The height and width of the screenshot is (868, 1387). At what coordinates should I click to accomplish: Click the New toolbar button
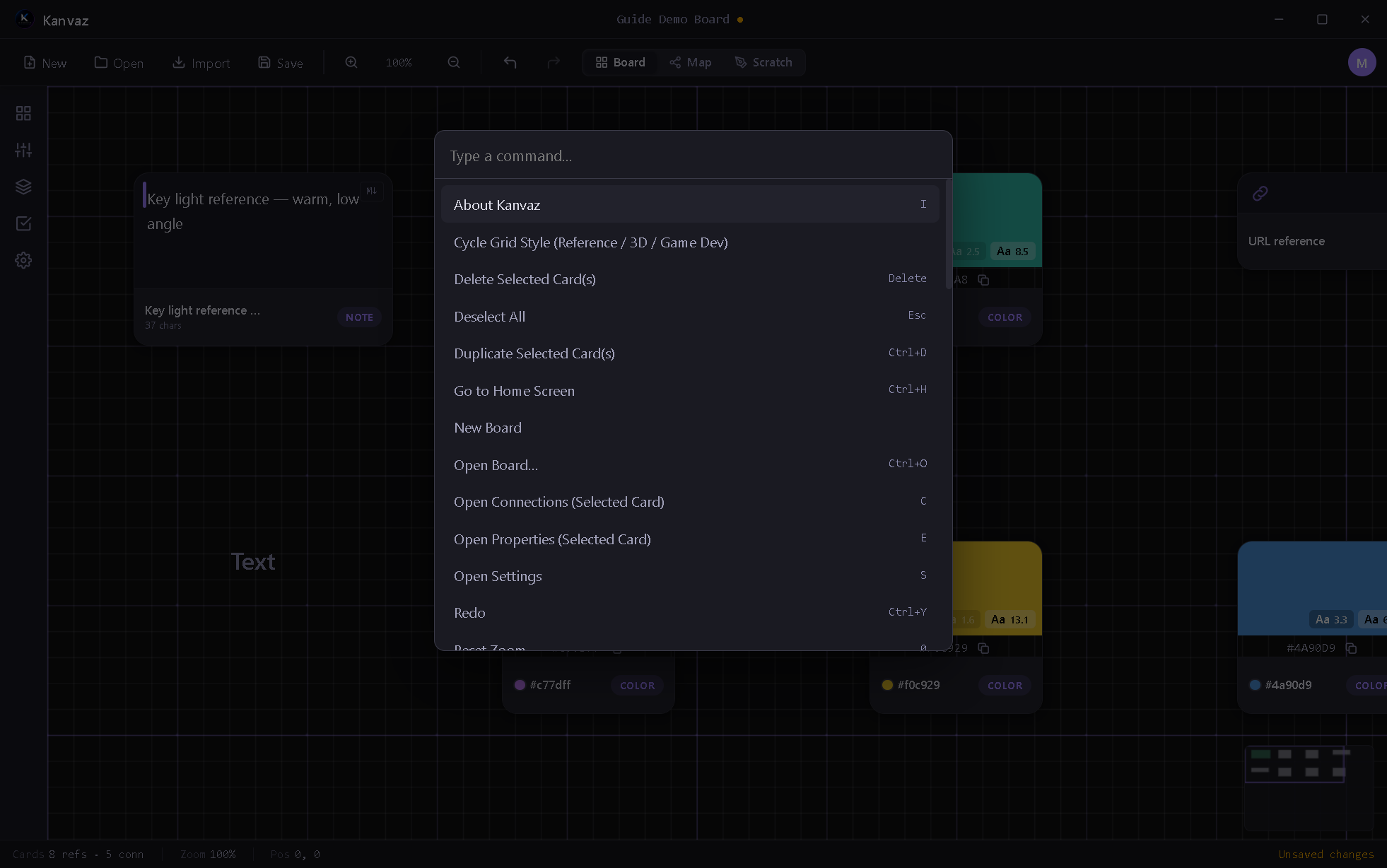coord(45,63)
